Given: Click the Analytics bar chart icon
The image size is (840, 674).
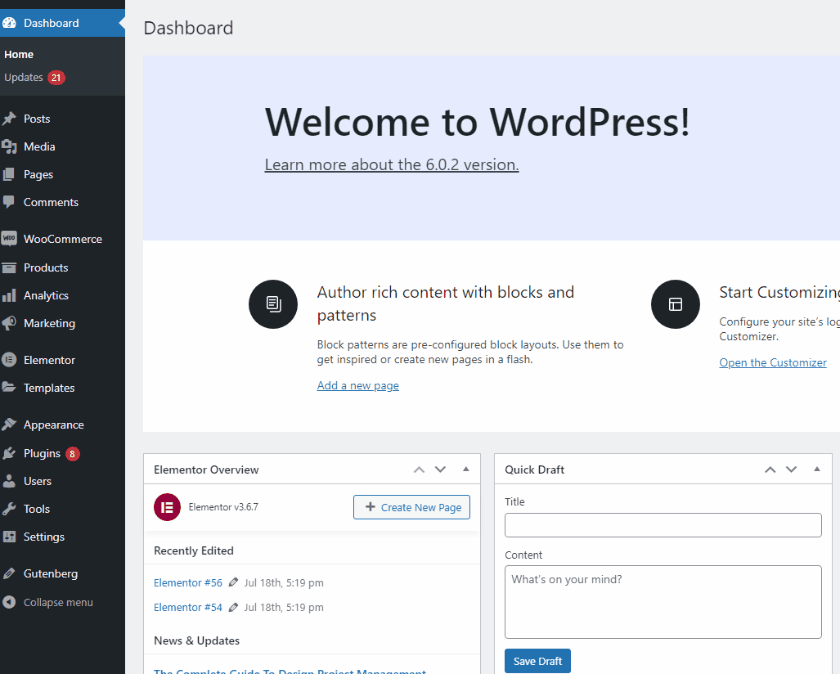Looking at the screenshot, I should pyautogui.click(x=9, y=295).
